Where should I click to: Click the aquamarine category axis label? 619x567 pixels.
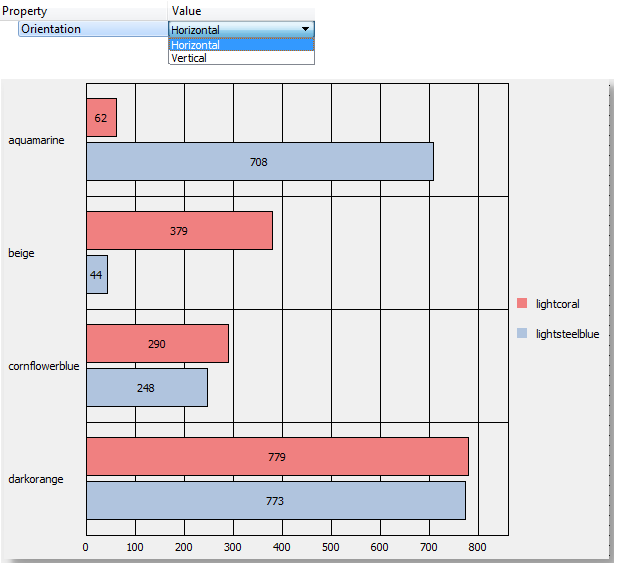click(36, 140)
